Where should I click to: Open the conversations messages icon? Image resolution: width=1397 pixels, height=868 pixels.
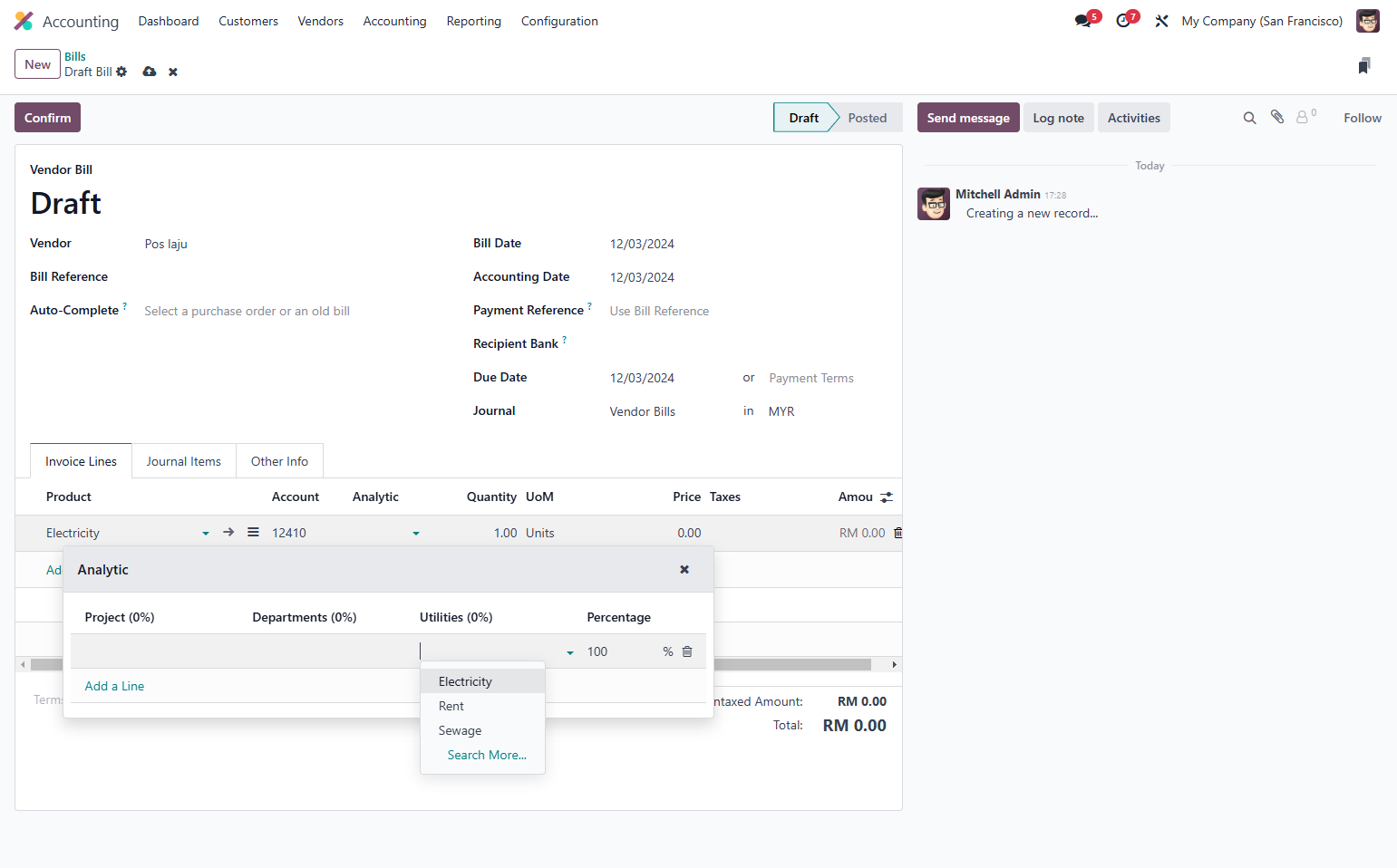pyautogui.click(x=1083, y=21)
